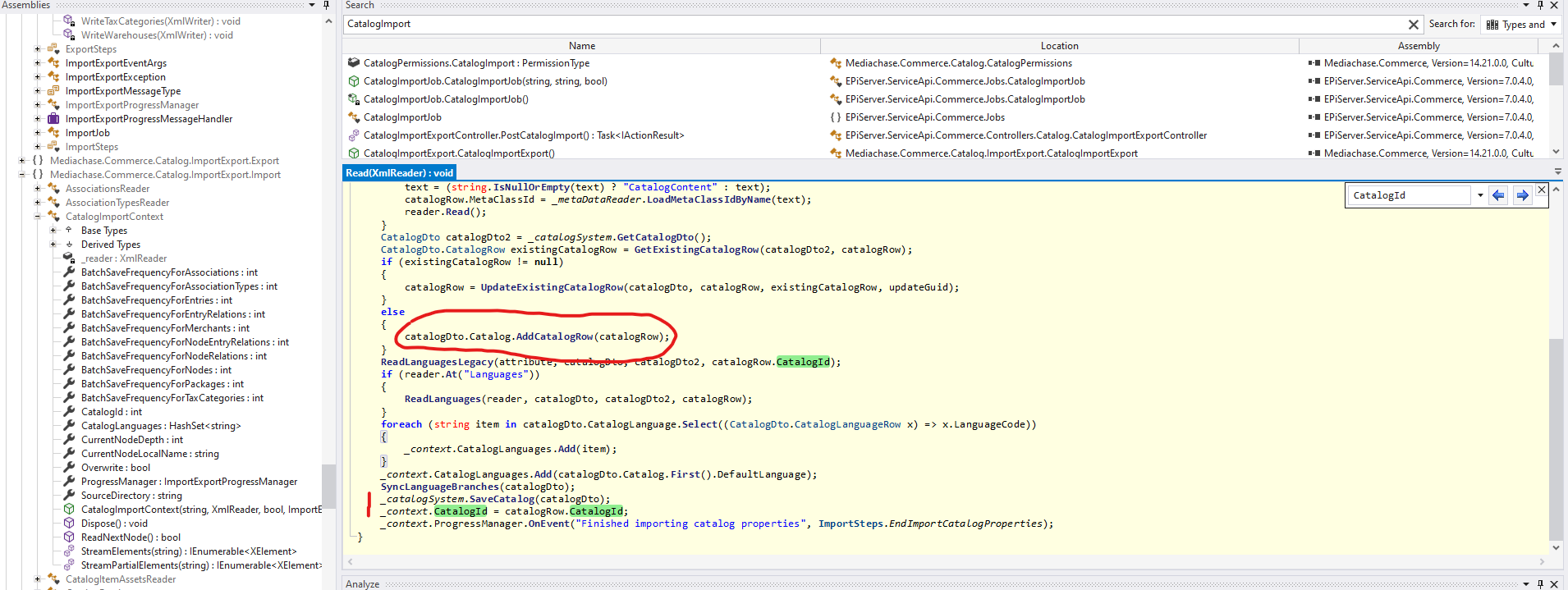
Task: Open CatalogImportJob search result
Action: [x=402, y=117]
